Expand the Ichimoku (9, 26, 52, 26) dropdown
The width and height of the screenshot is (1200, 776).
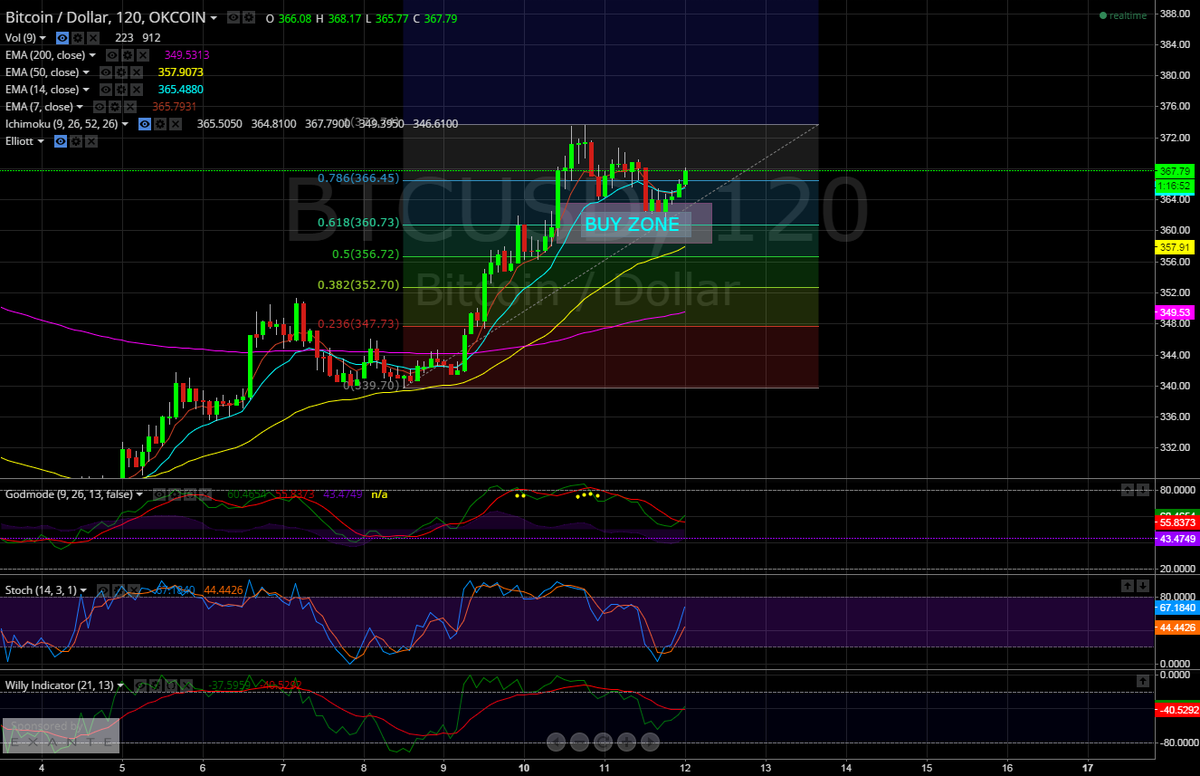tap(125, 124)
